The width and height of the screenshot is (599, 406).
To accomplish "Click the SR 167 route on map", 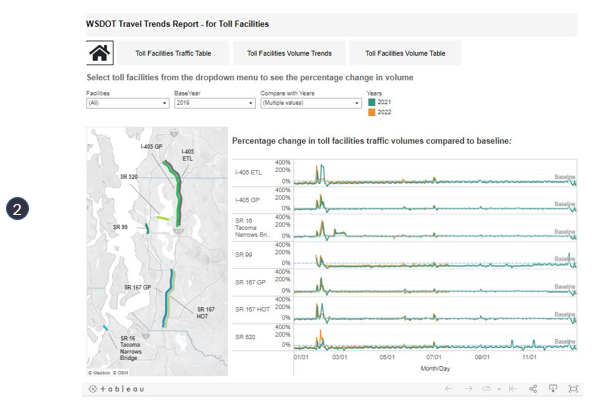I will tap(168, 298).
